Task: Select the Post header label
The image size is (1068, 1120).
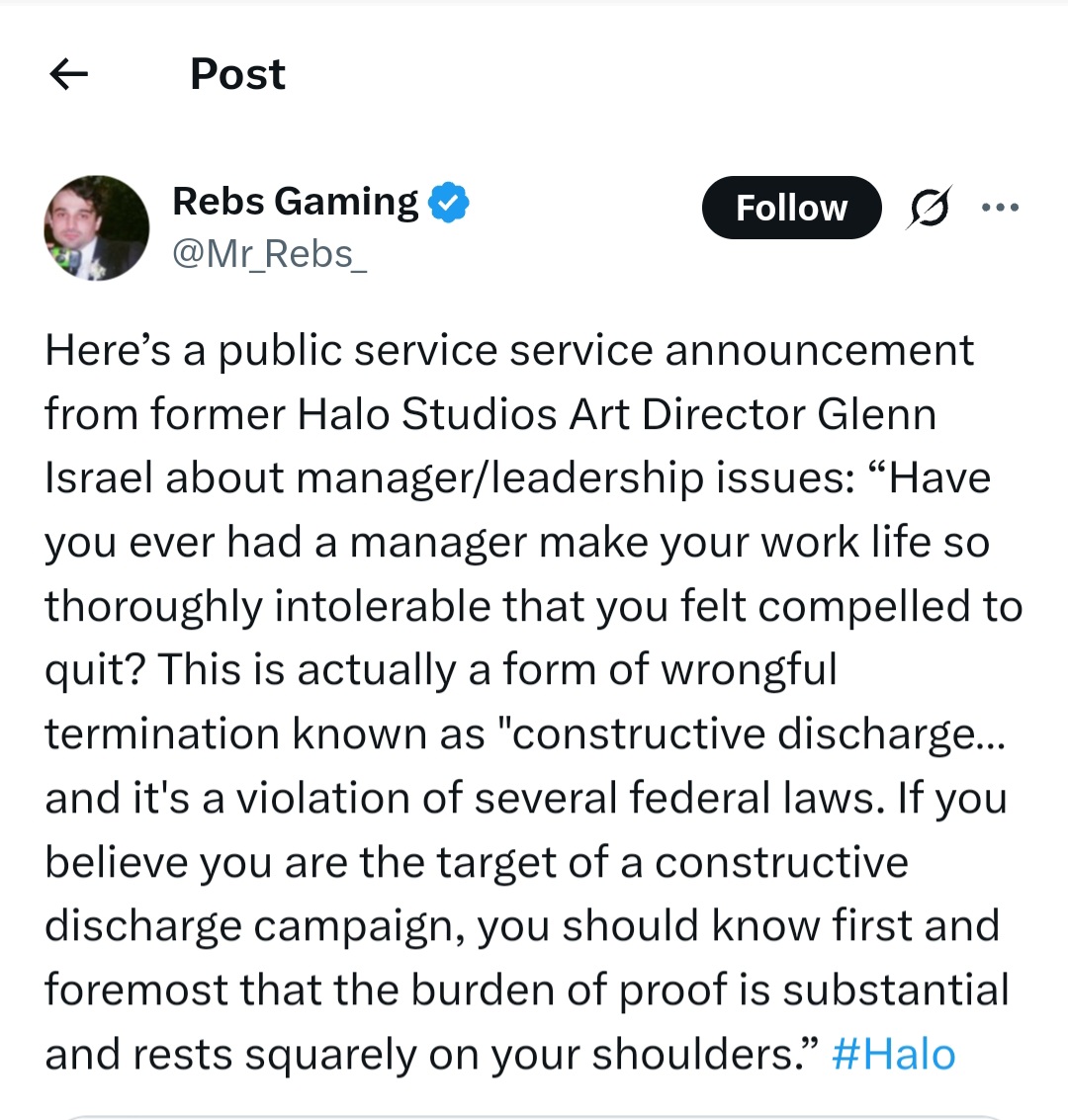Action: [237, 73]
